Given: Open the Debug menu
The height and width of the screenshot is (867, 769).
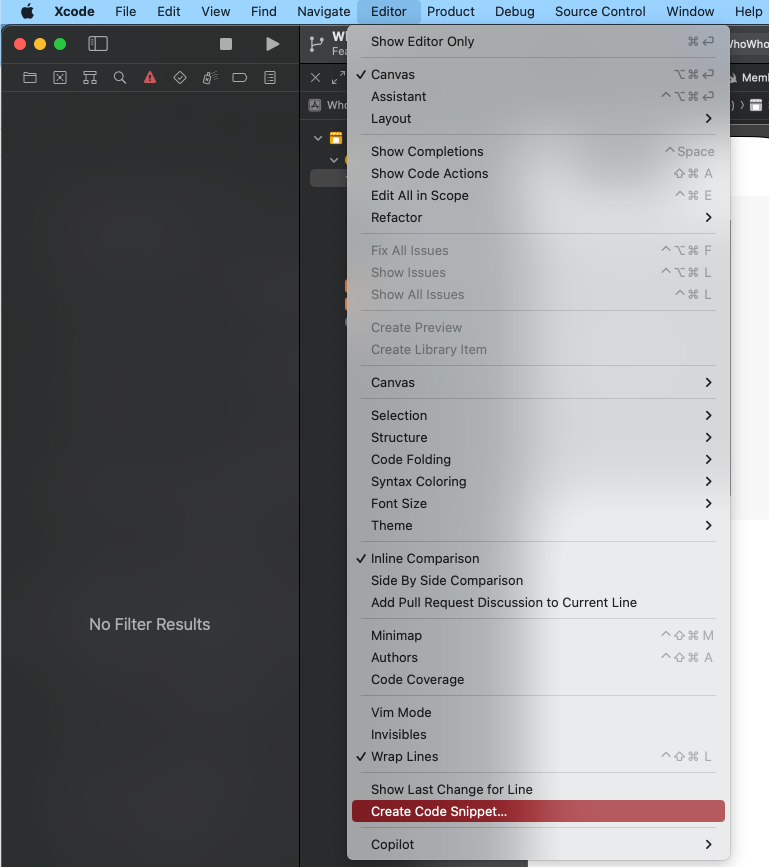Looking at the screenshot, I should [515, 12].
